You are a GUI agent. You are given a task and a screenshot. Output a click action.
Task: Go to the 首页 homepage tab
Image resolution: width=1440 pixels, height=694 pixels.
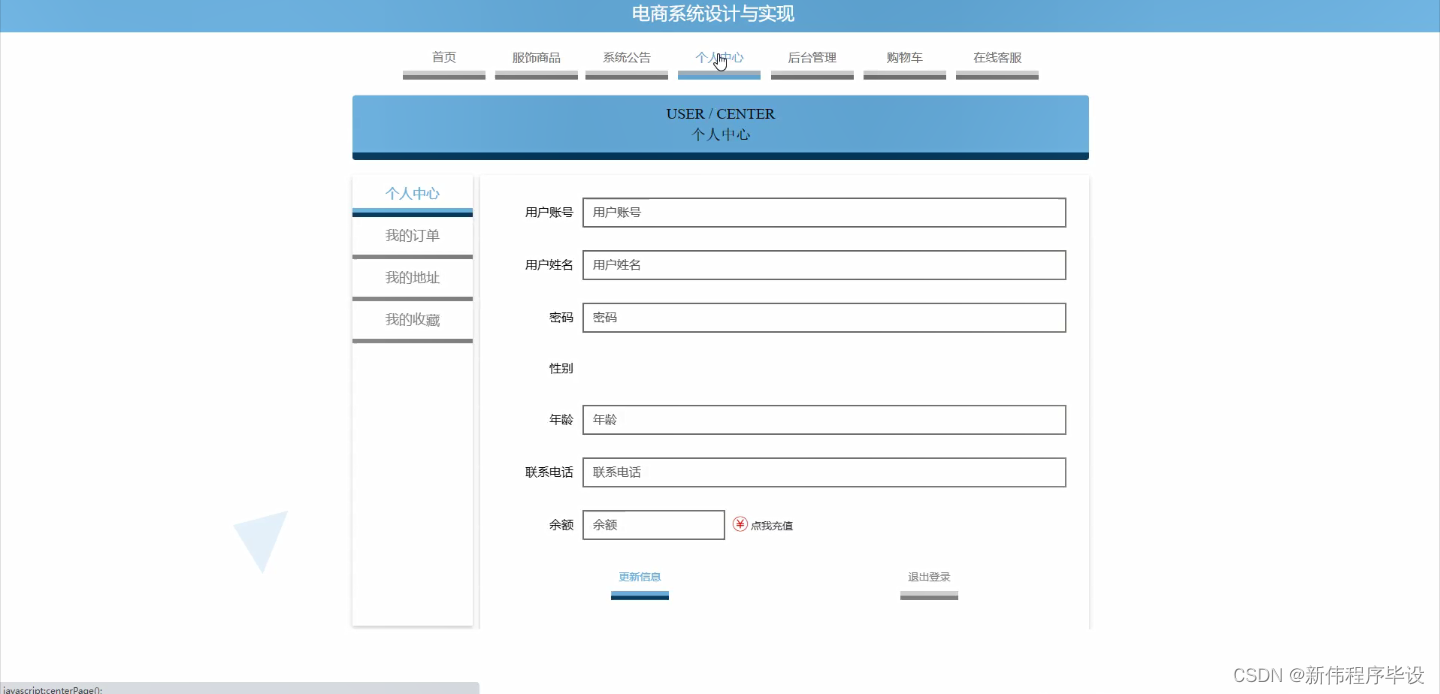click(444, 57)
